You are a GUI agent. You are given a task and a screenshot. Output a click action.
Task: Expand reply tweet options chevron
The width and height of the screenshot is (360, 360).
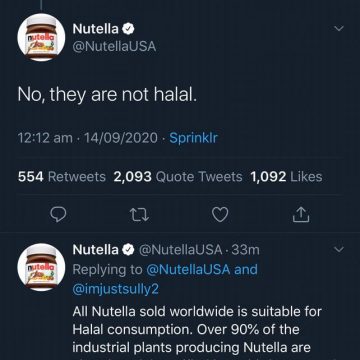tap(339, 249)
